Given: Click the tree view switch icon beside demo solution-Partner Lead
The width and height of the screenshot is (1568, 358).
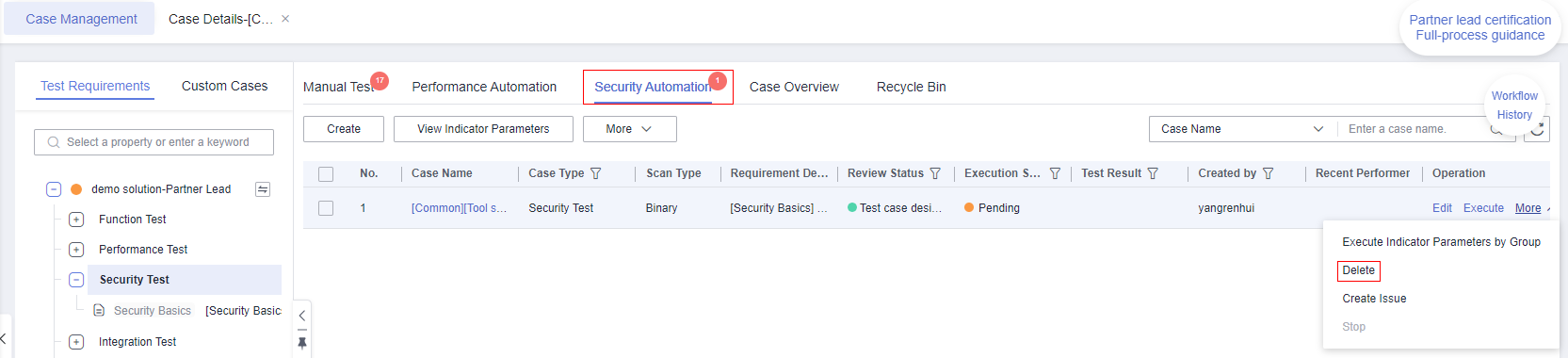Looking at the screenshot, I should tap(263, 189).
